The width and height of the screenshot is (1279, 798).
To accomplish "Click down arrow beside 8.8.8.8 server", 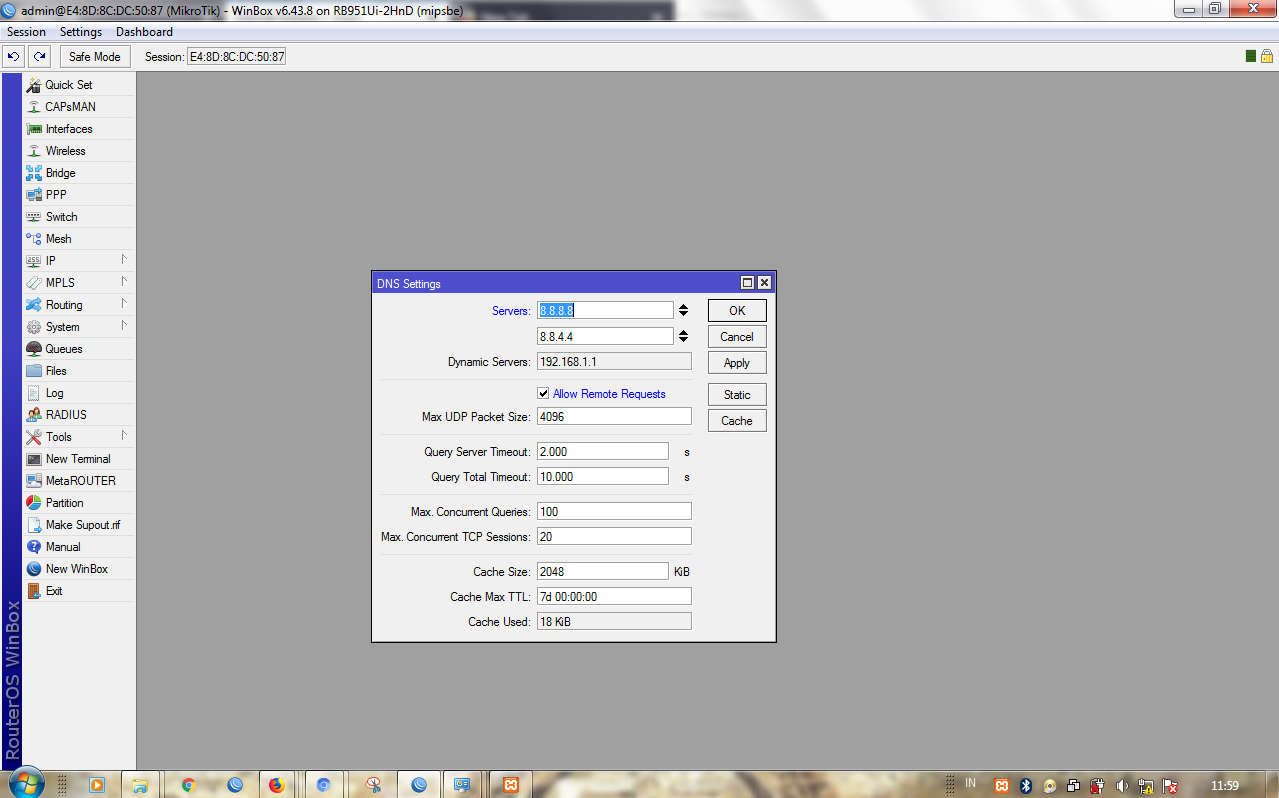I will pyautogui.click(x=683, y=314).
